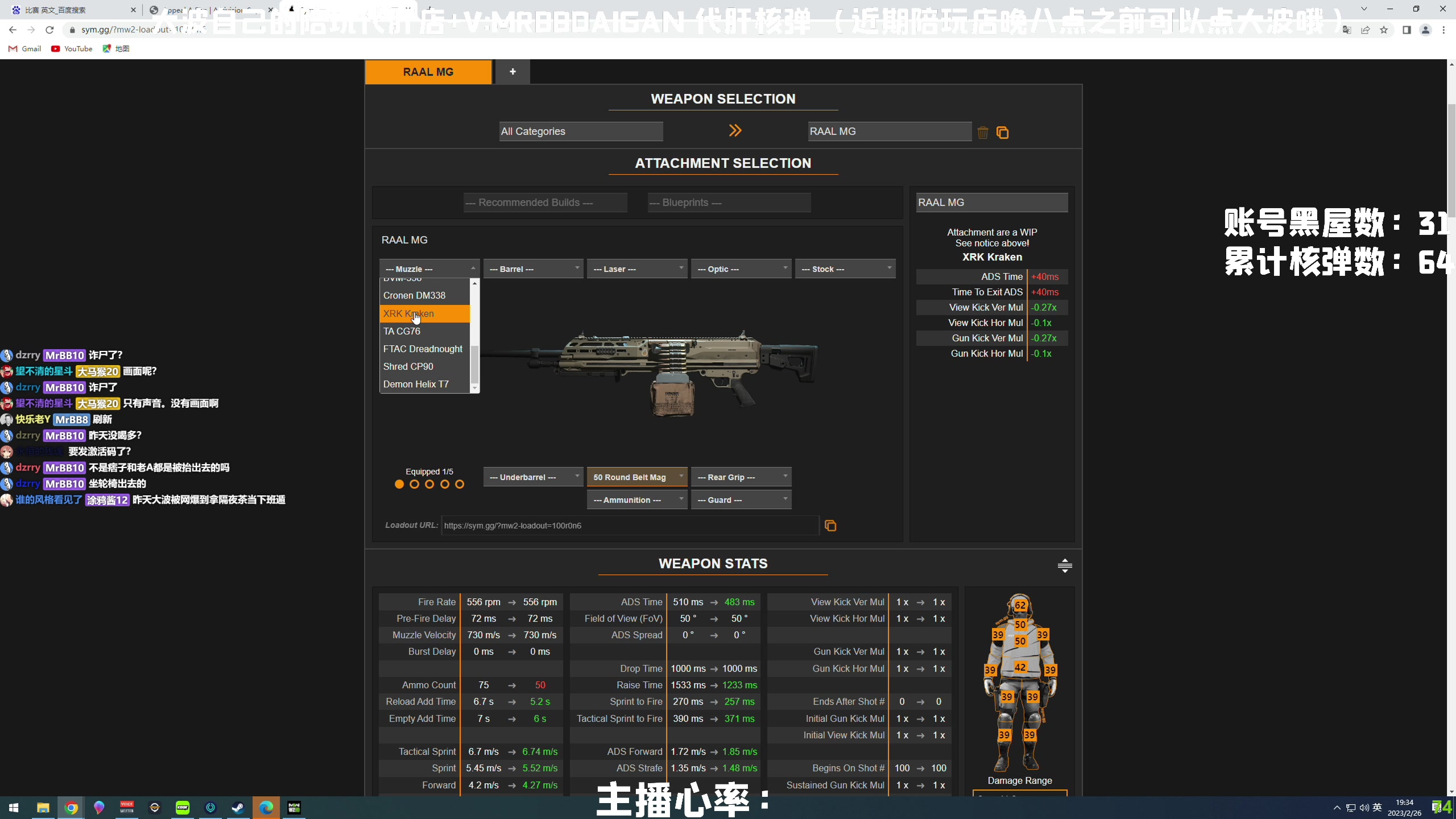
Task: Open the volume icon in system tray
Action: coord(1364,808)
